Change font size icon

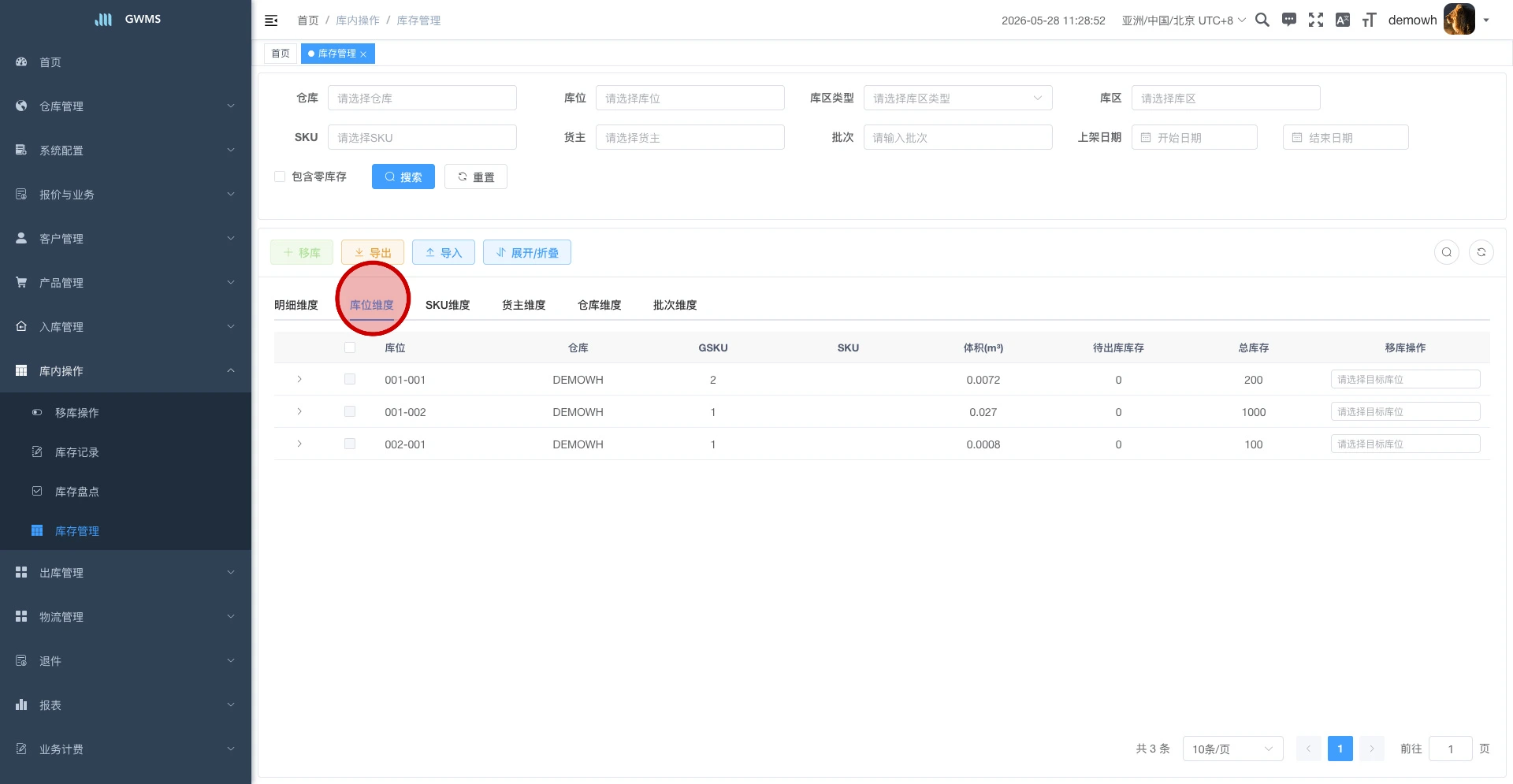pyautogui.click(x=1370, y=20)
